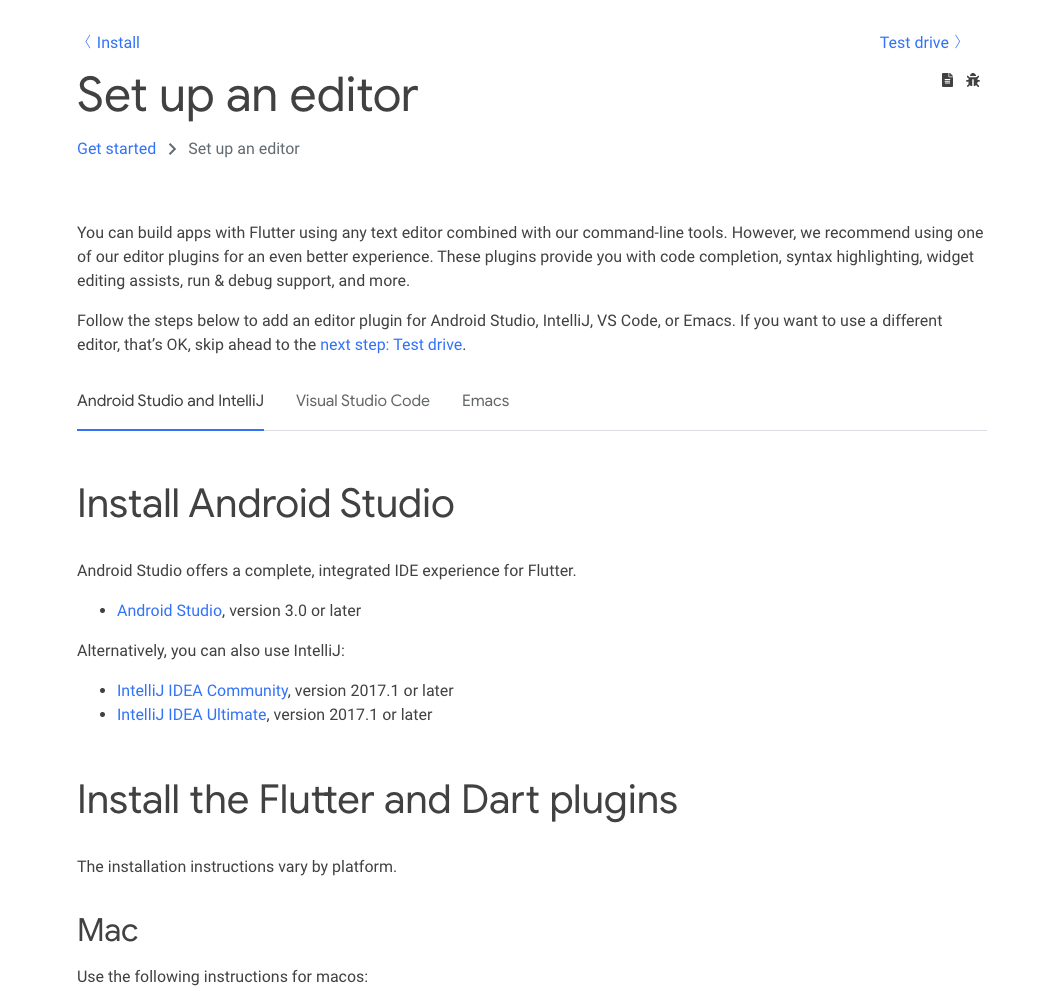
Task: Open the Android Studio download link
Action: point(169,610)
